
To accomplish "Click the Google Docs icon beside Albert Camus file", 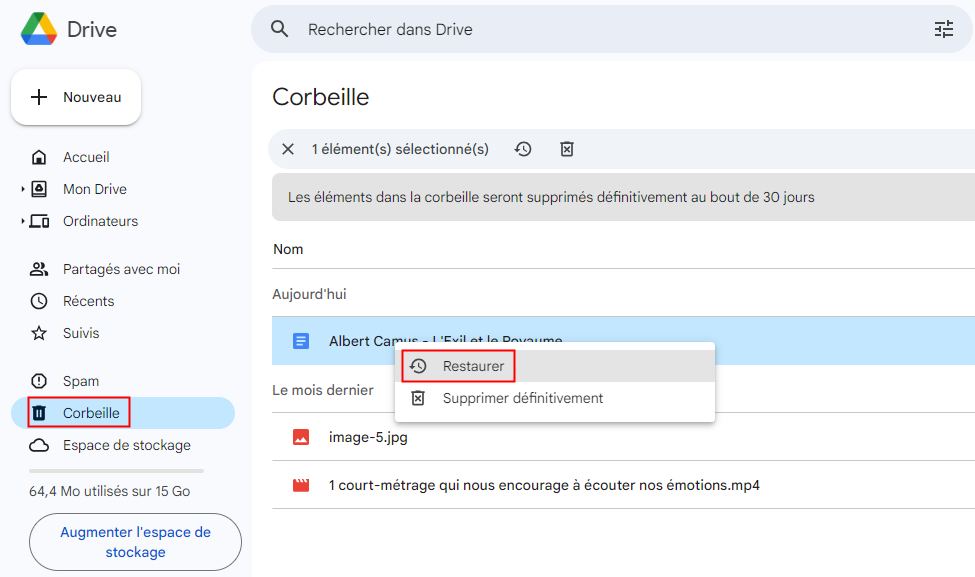I will coord(299,340).
